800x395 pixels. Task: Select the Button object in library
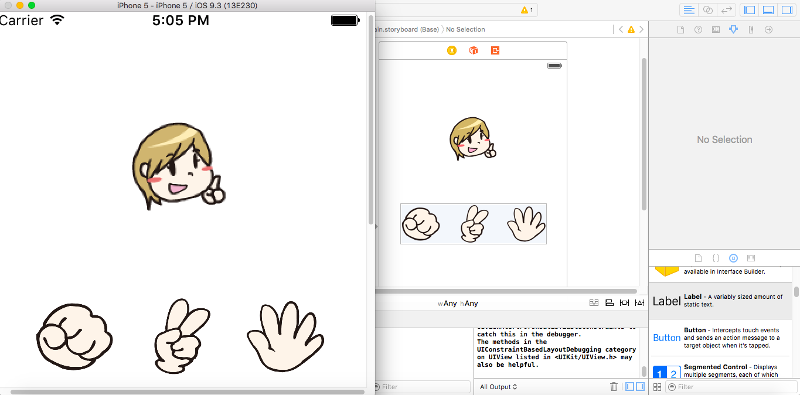pos(720,337)
